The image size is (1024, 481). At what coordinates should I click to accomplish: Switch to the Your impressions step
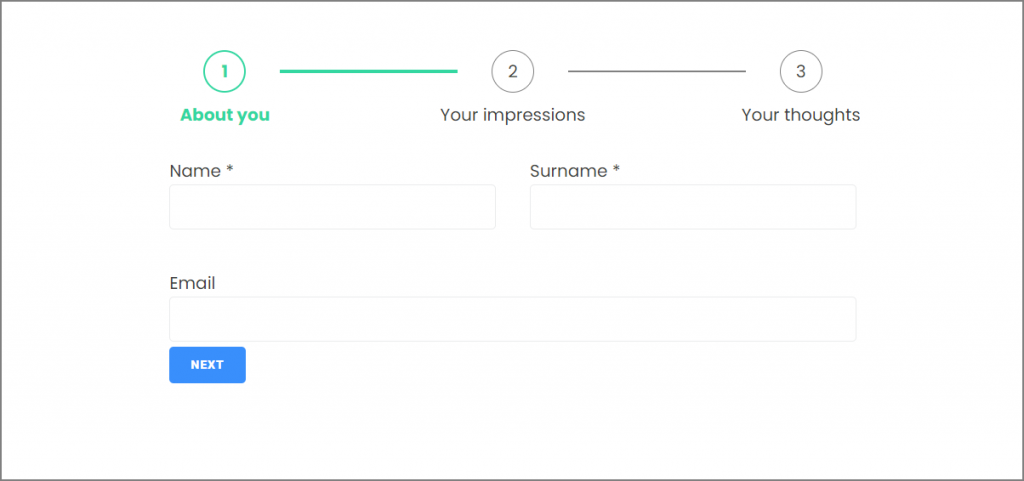coord(512,115)
